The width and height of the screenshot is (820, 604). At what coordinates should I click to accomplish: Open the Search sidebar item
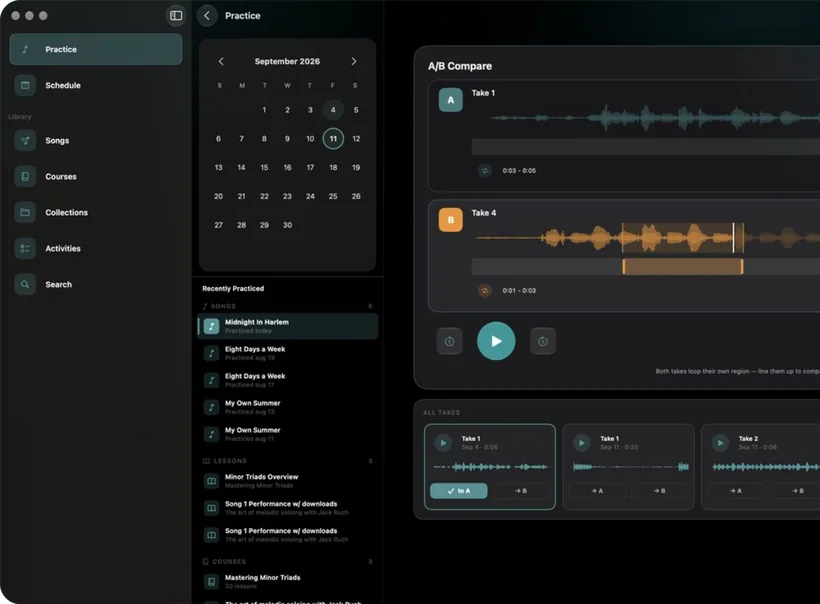tap(96, 284)
